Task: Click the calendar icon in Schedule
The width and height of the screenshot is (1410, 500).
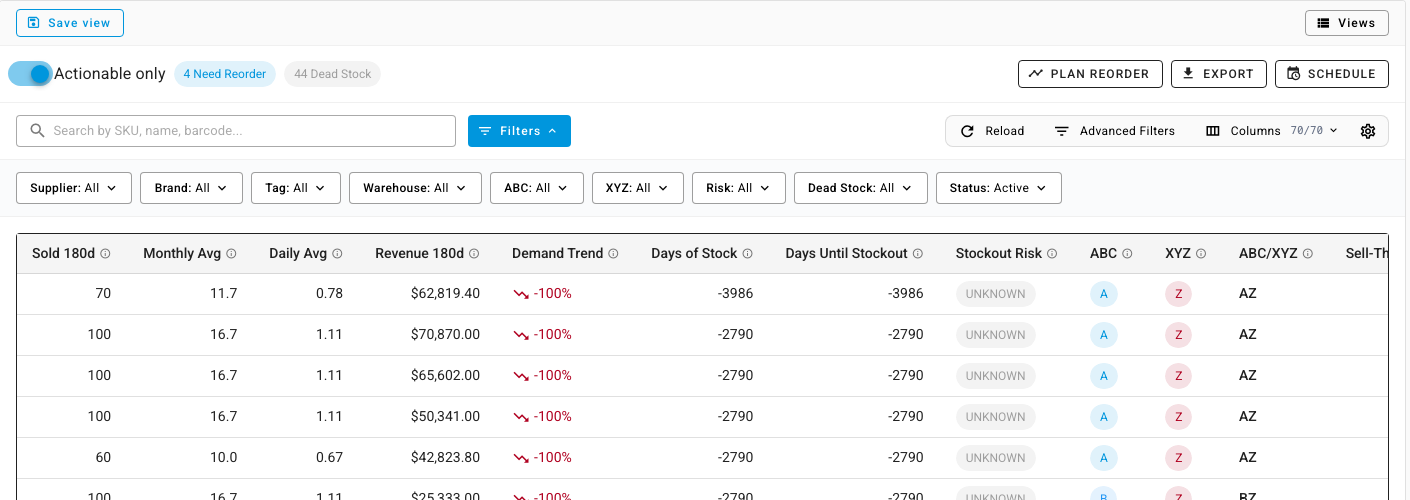Action: [1293, 74]
